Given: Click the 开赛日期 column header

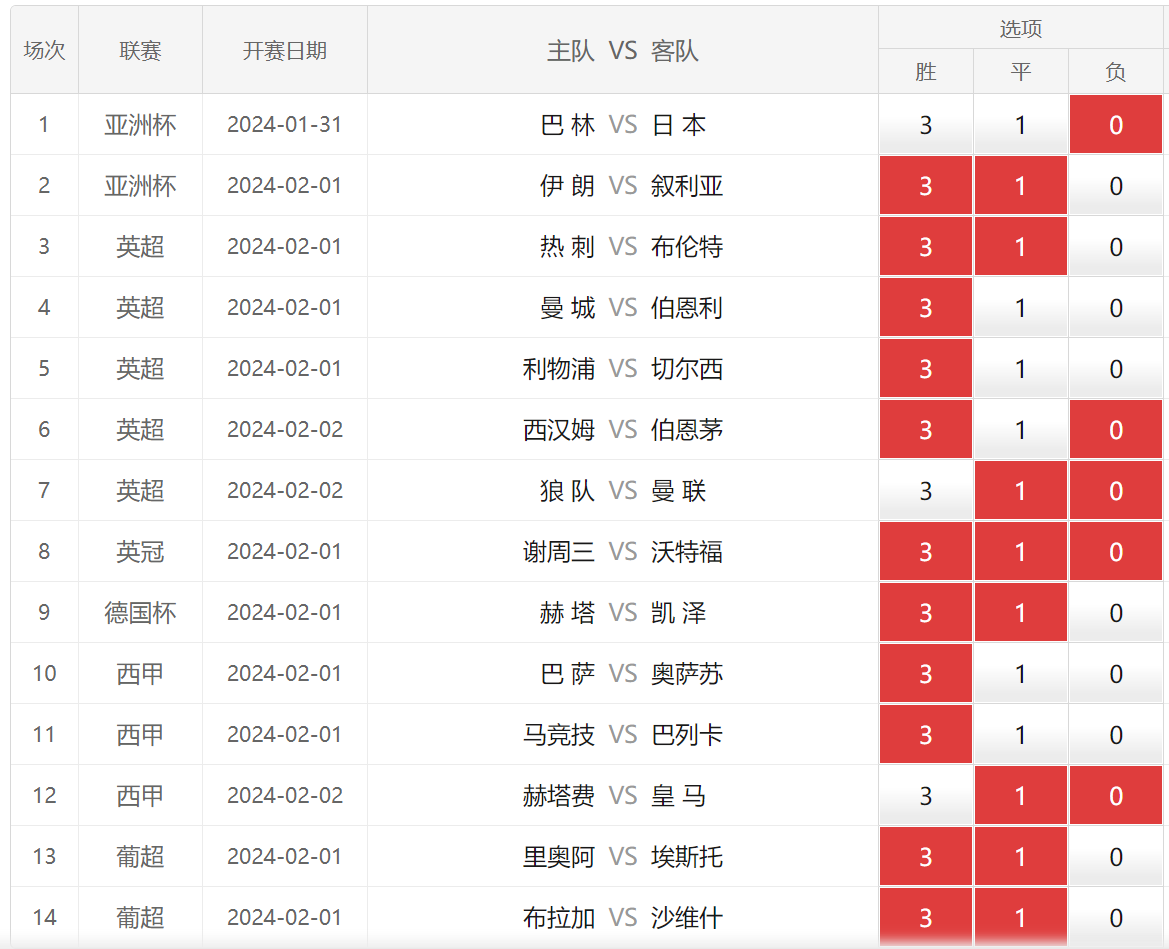Looking at the screenshot, I should pos(285,50).
